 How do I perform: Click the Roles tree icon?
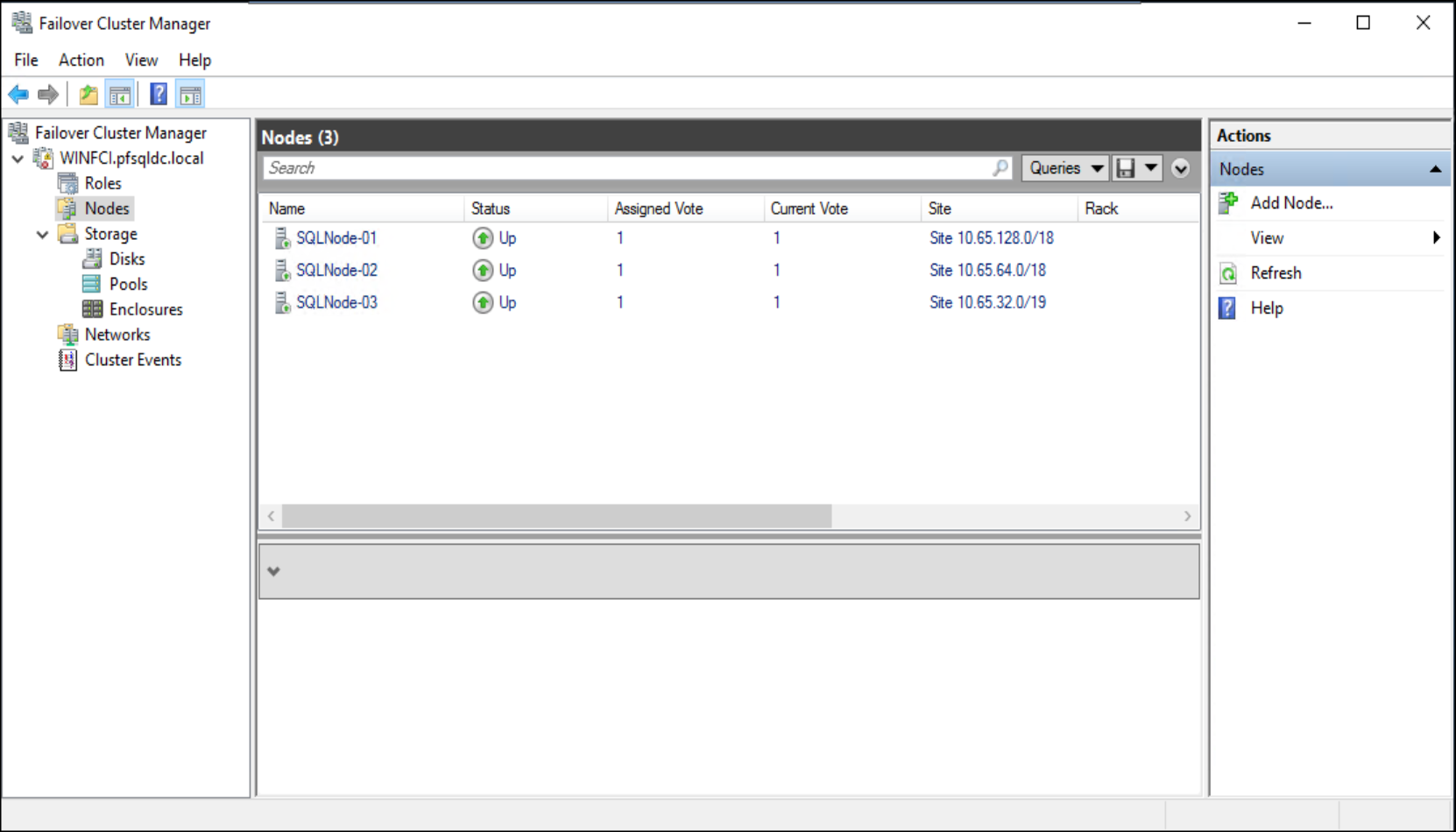click(67, 184)
